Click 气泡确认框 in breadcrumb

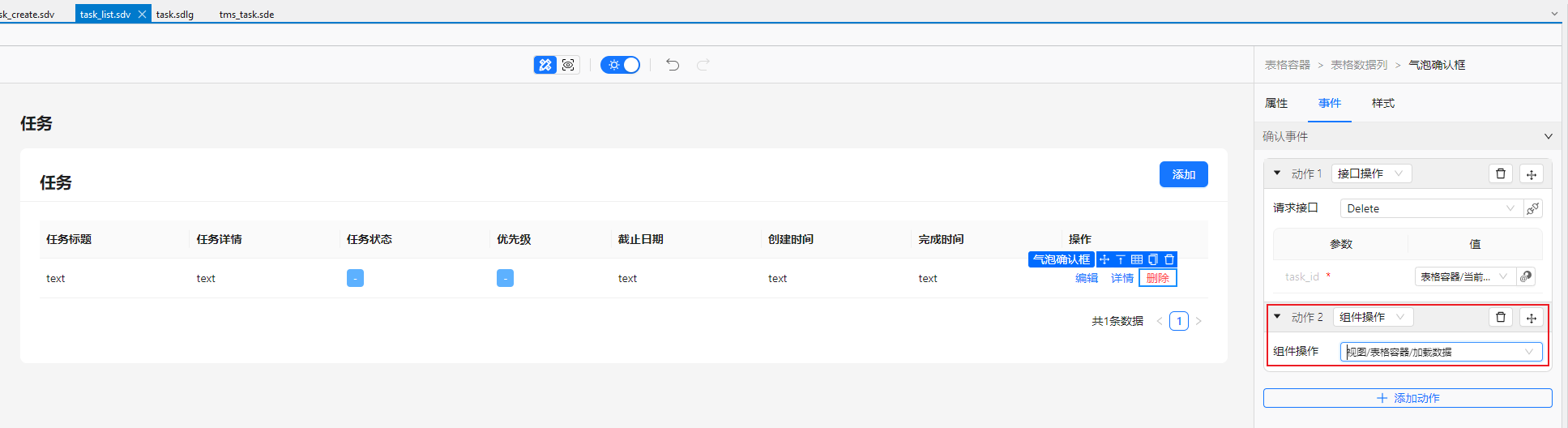click(1437, 65)
